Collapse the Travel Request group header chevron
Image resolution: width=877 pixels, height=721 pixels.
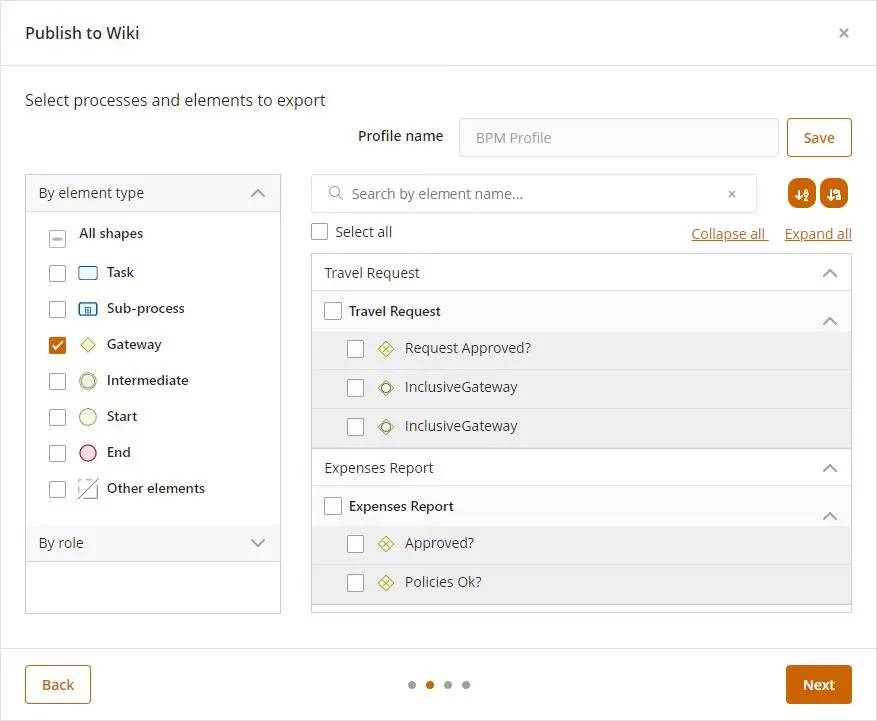pyautogui.click(x=830, y=273)
